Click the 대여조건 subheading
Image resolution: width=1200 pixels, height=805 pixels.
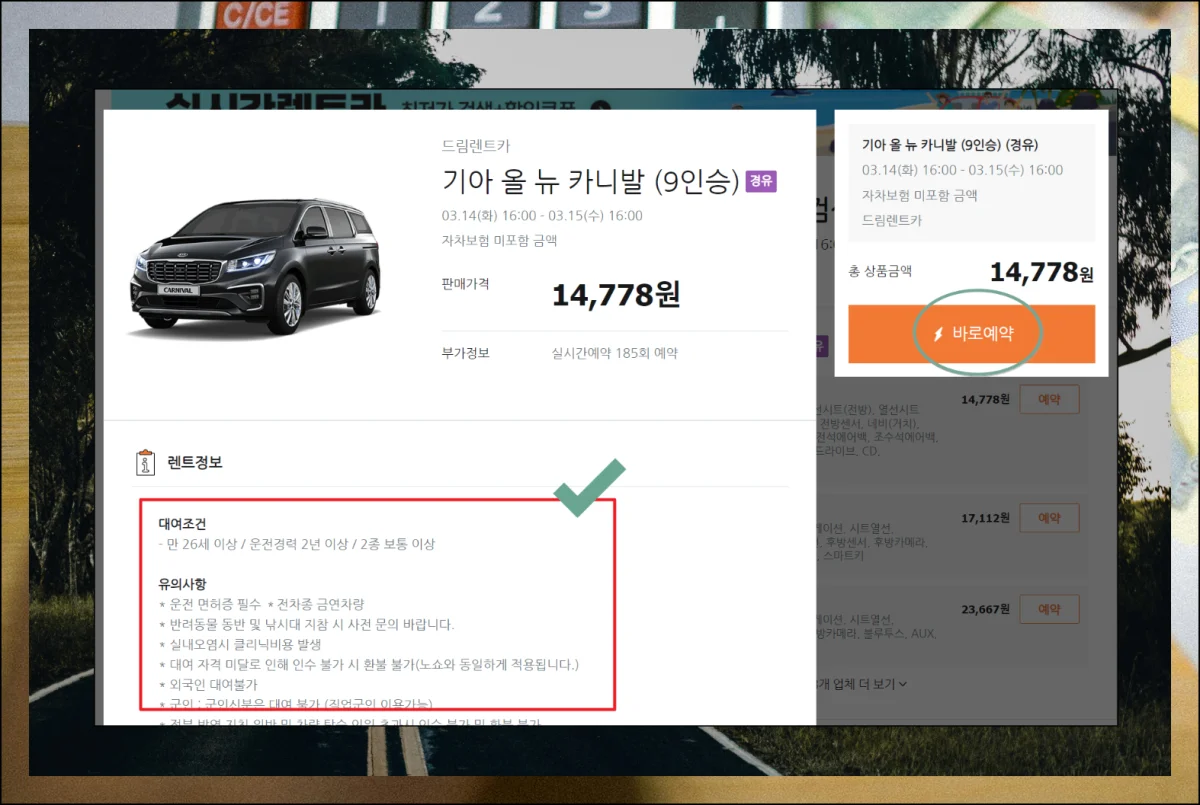183,523
